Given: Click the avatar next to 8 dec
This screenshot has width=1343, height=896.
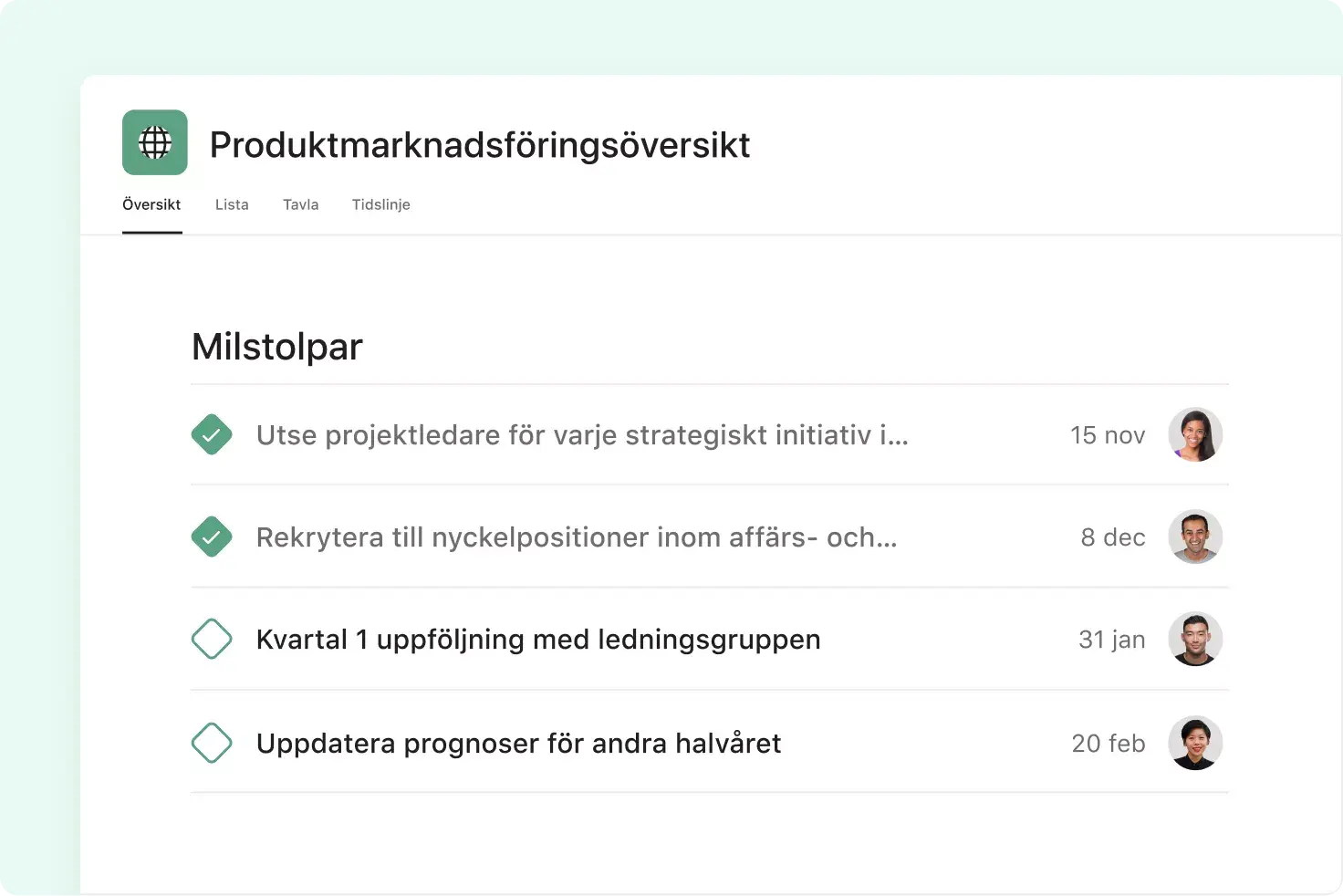Looking at the screenshot, I should pos(1195,537).
